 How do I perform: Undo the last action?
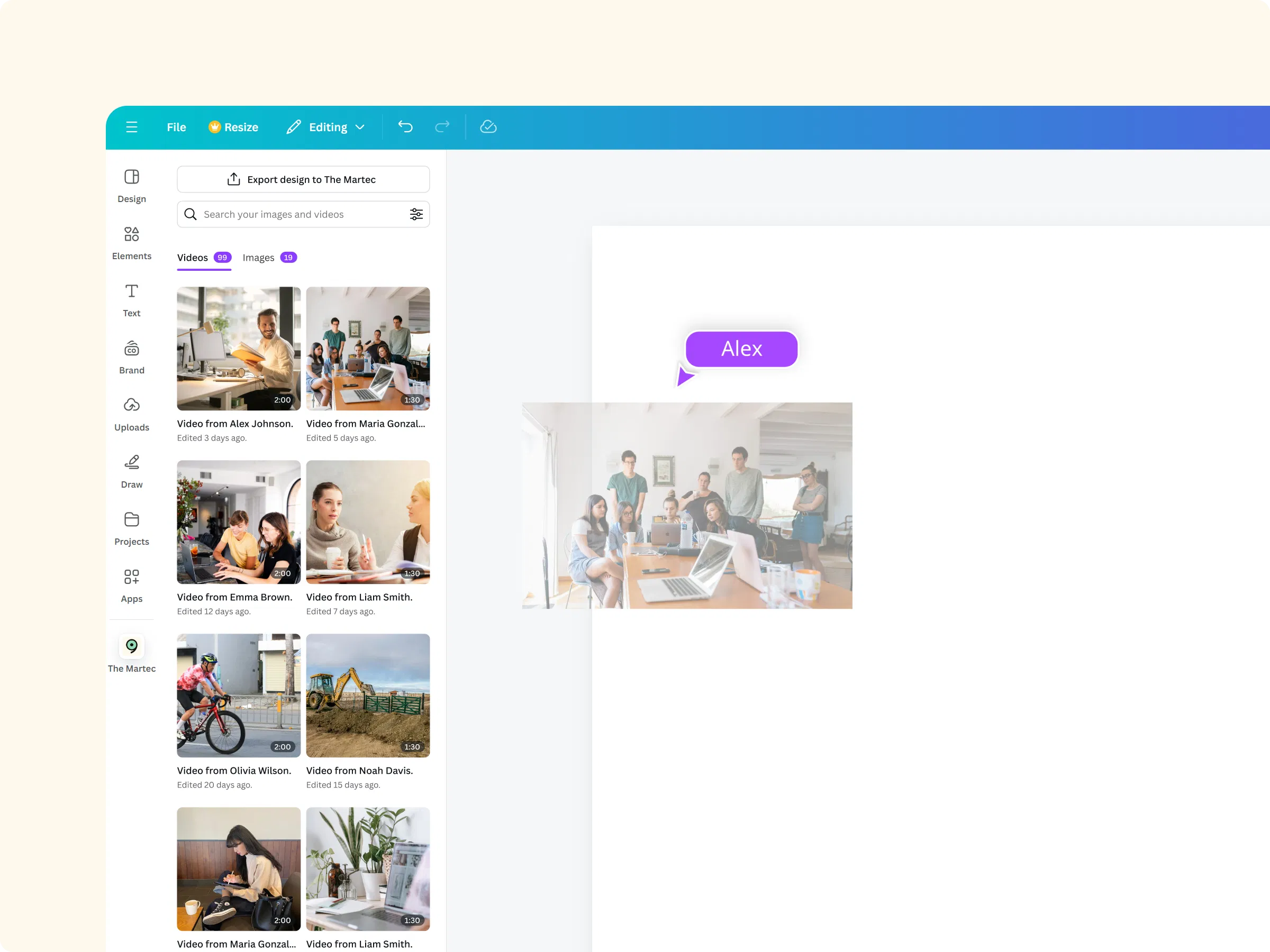405,127
